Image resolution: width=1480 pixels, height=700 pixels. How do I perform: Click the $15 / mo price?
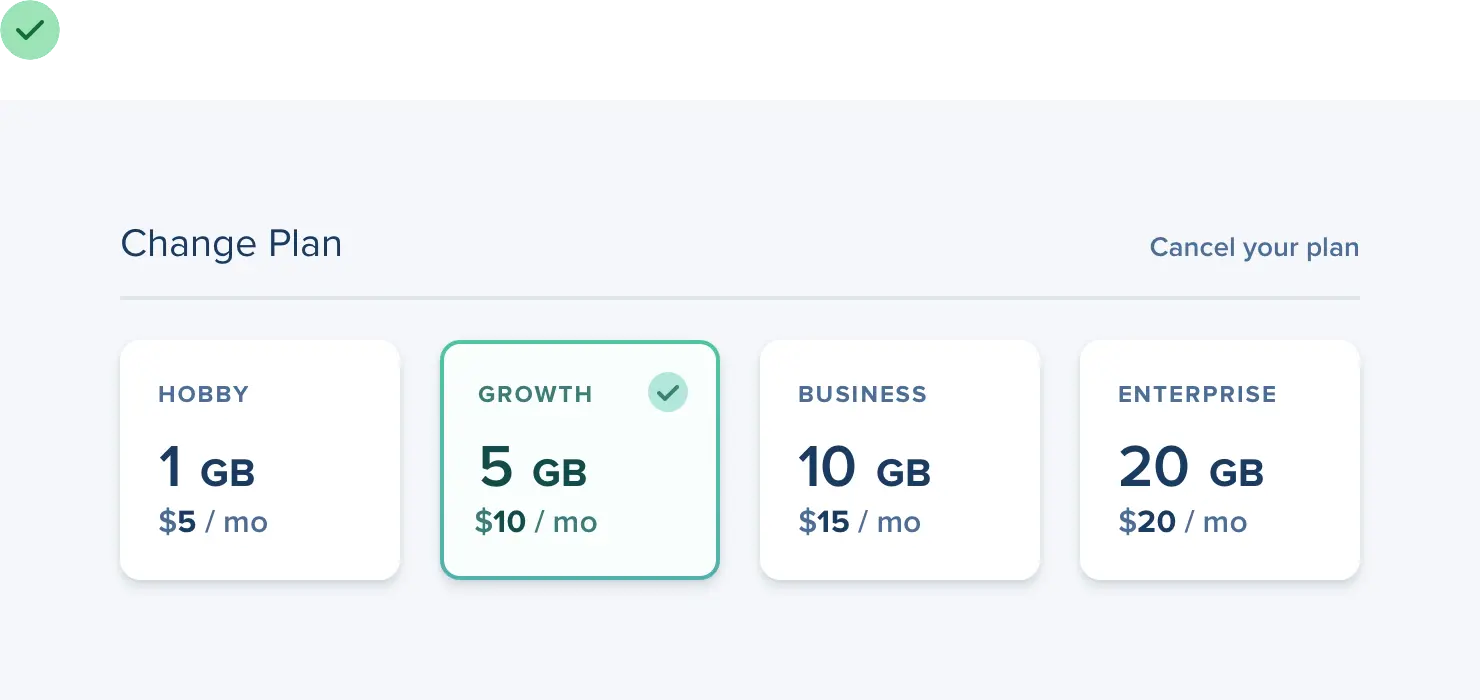[859, 522]
